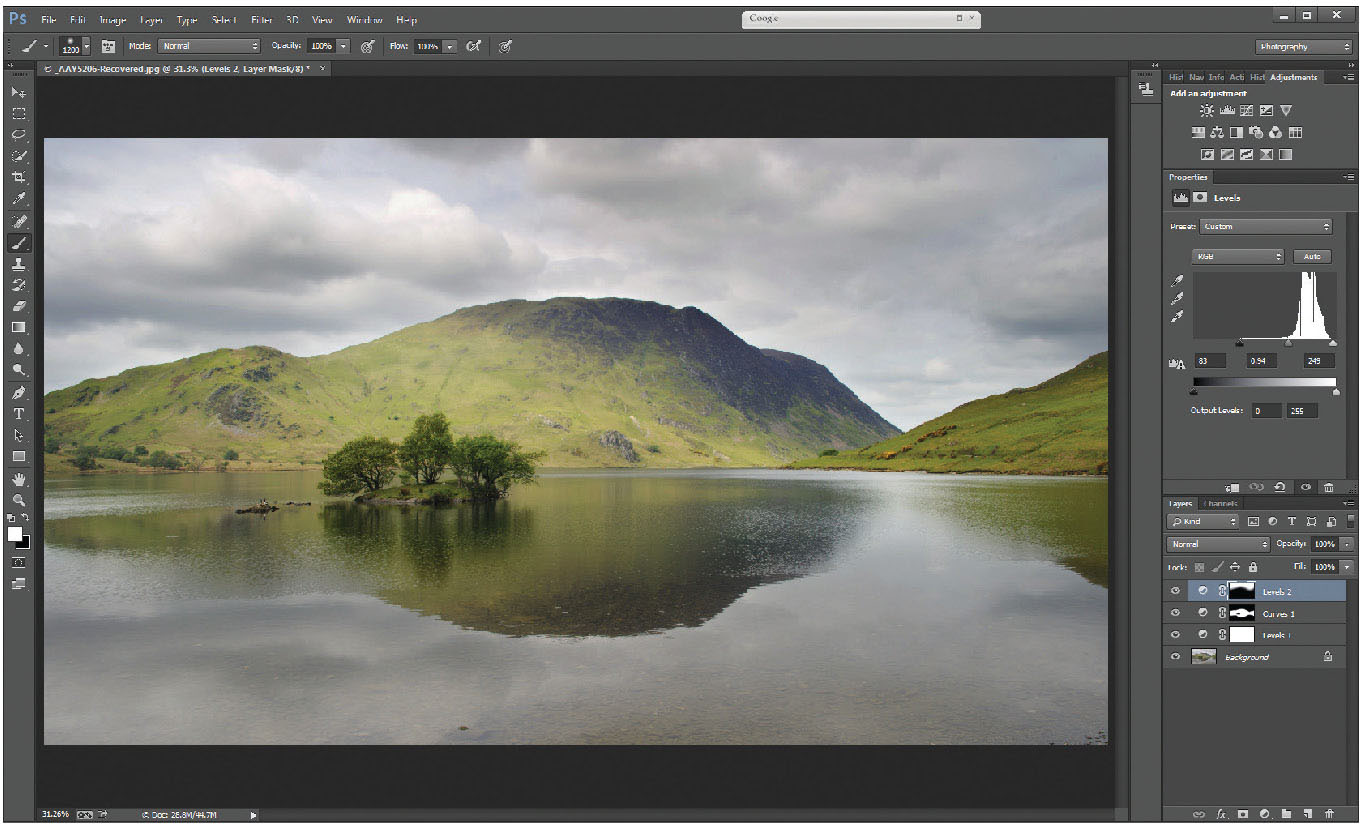Screen dimensions: 1360x824
Task: Click the white output levels slider
Action: pyautogui.click(x=1334, y=392)
